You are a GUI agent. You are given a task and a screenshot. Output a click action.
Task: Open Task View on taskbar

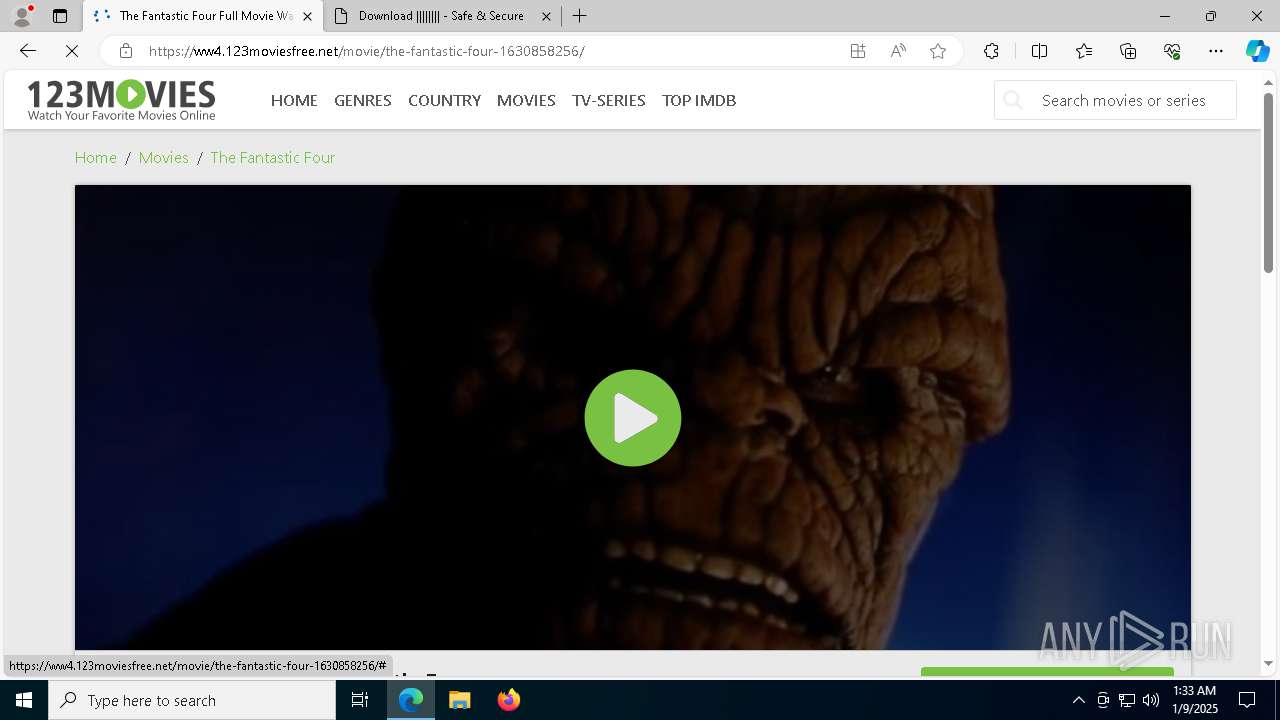360,700
